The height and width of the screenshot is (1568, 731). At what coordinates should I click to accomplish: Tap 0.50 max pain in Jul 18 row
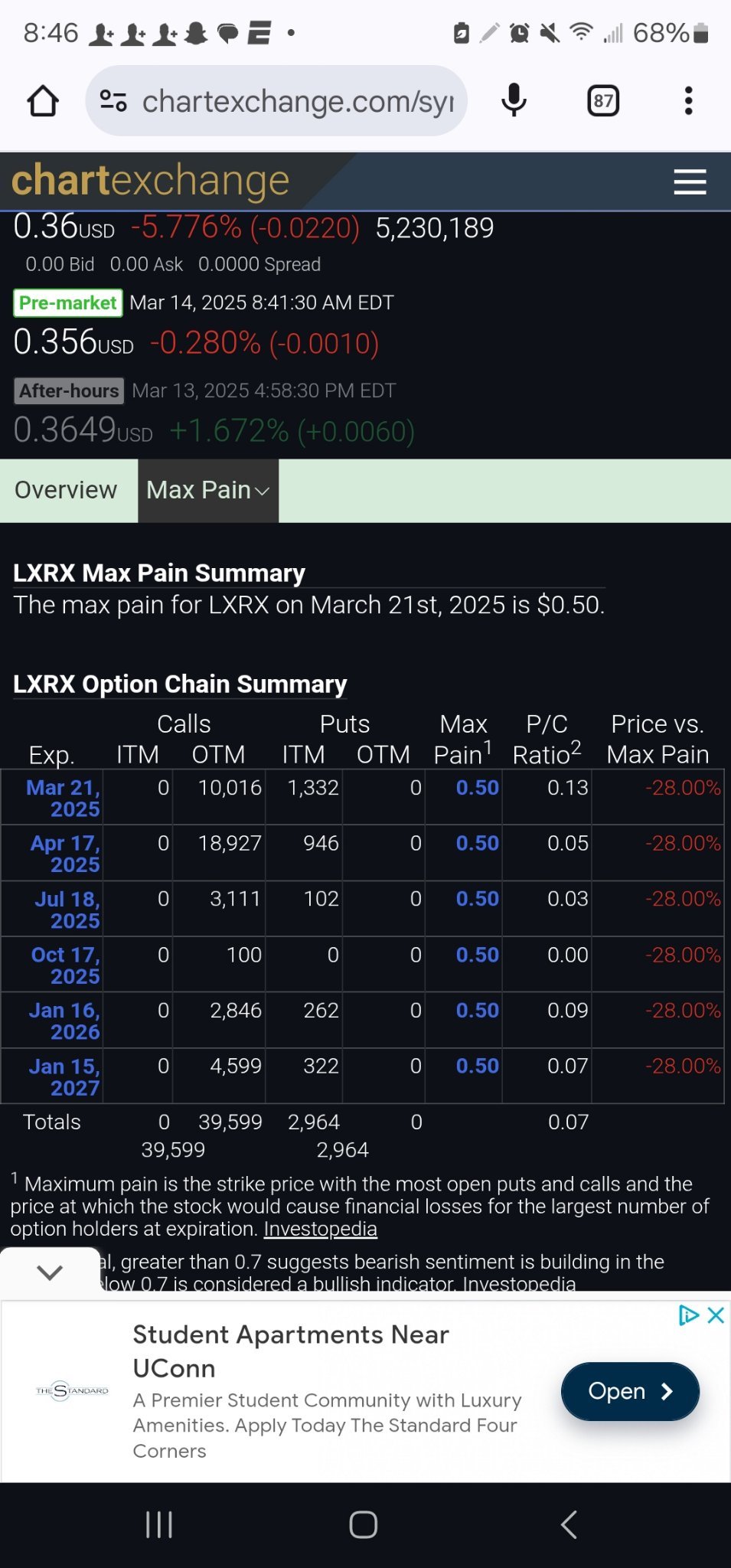pyautogui.click(x=478, y=899)
